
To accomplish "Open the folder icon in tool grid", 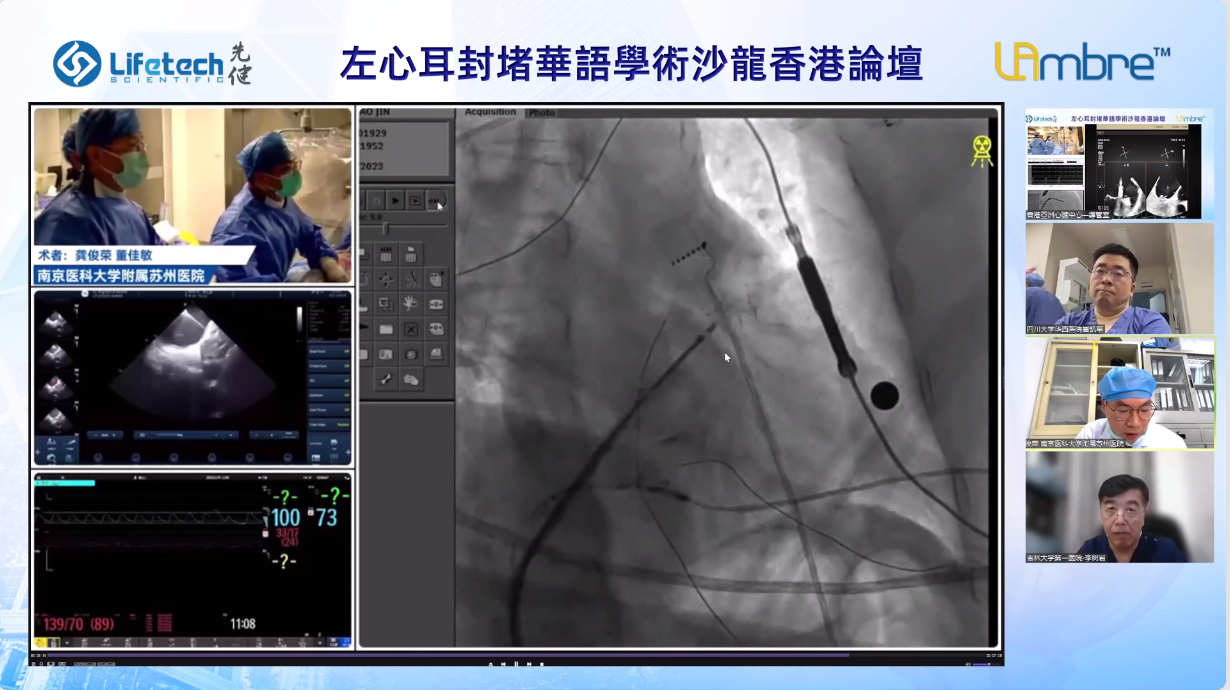I will point(386,329).
